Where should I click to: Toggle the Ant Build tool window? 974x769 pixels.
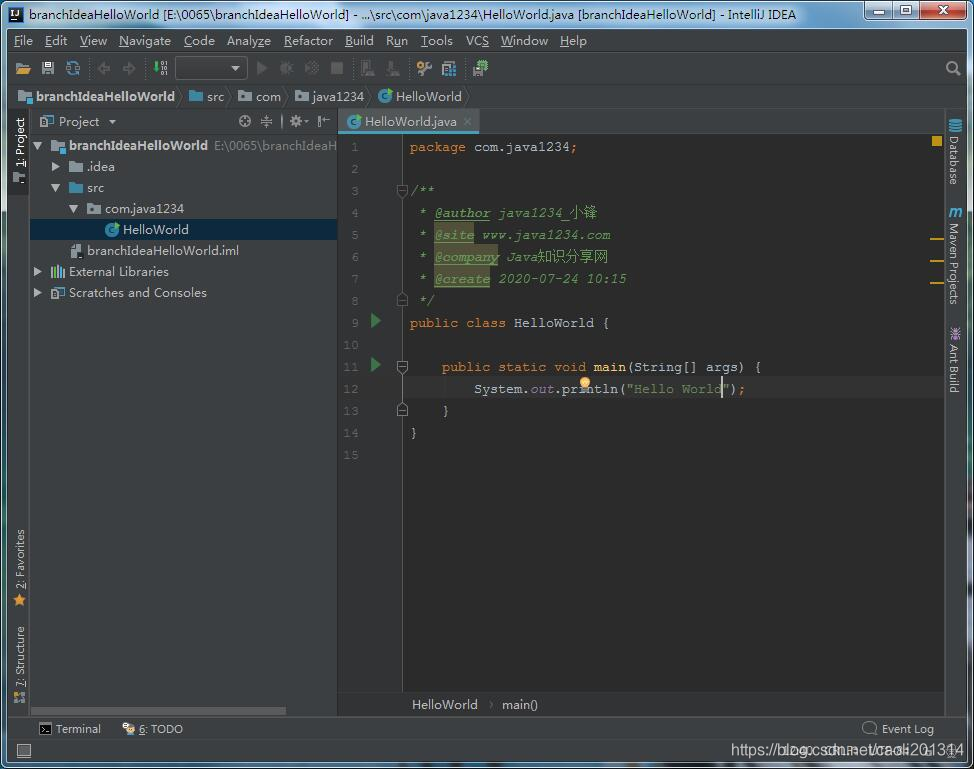954,360
